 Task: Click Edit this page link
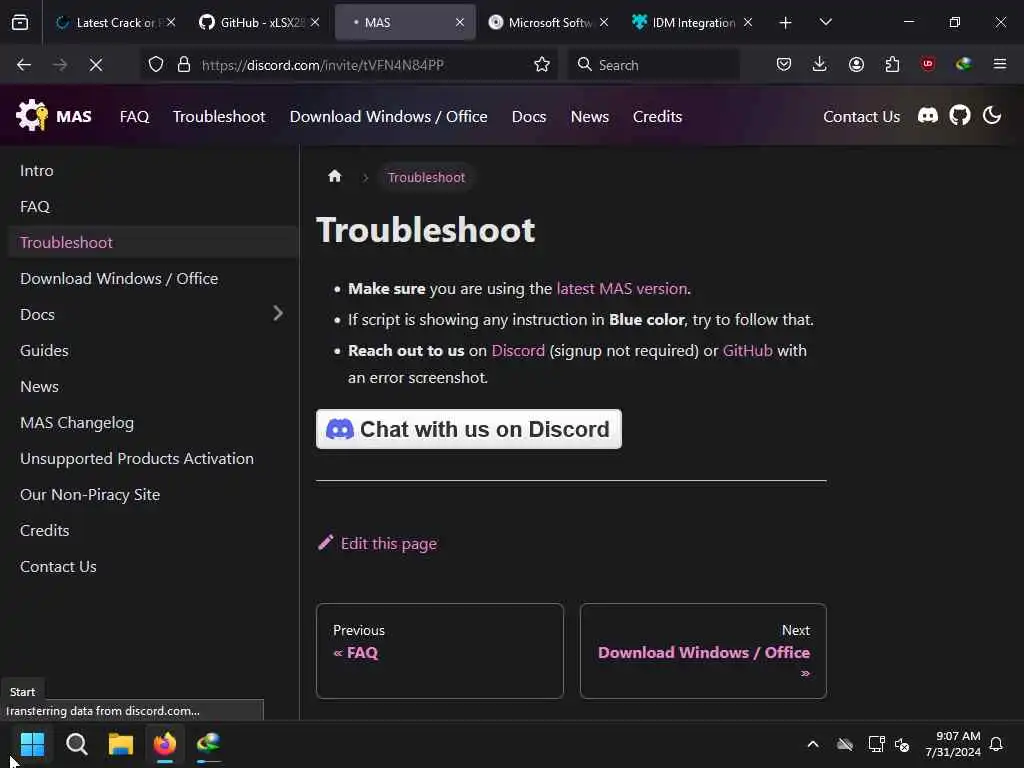tap(377, 543)
